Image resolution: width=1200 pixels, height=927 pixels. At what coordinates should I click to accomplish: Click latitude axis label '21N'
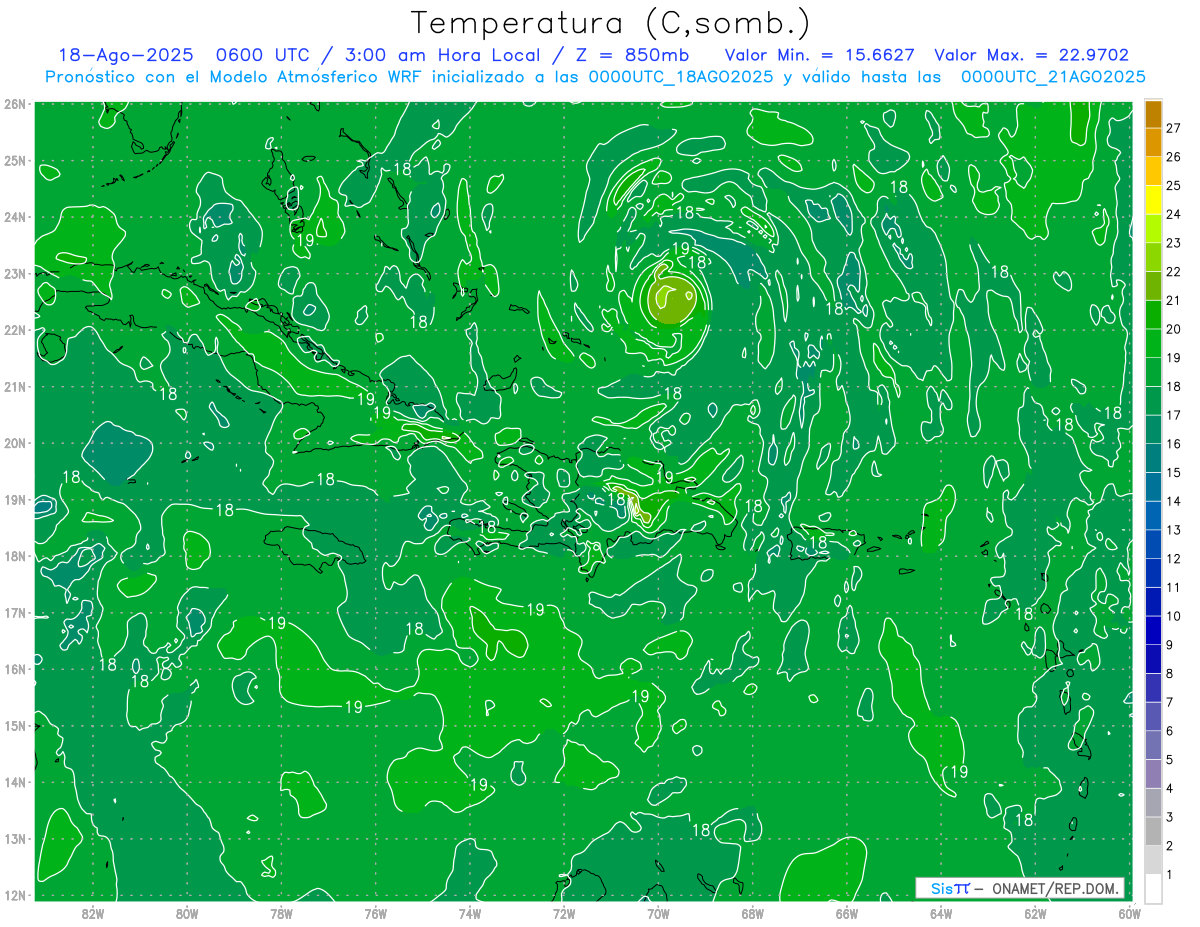(x=15, y=387)
